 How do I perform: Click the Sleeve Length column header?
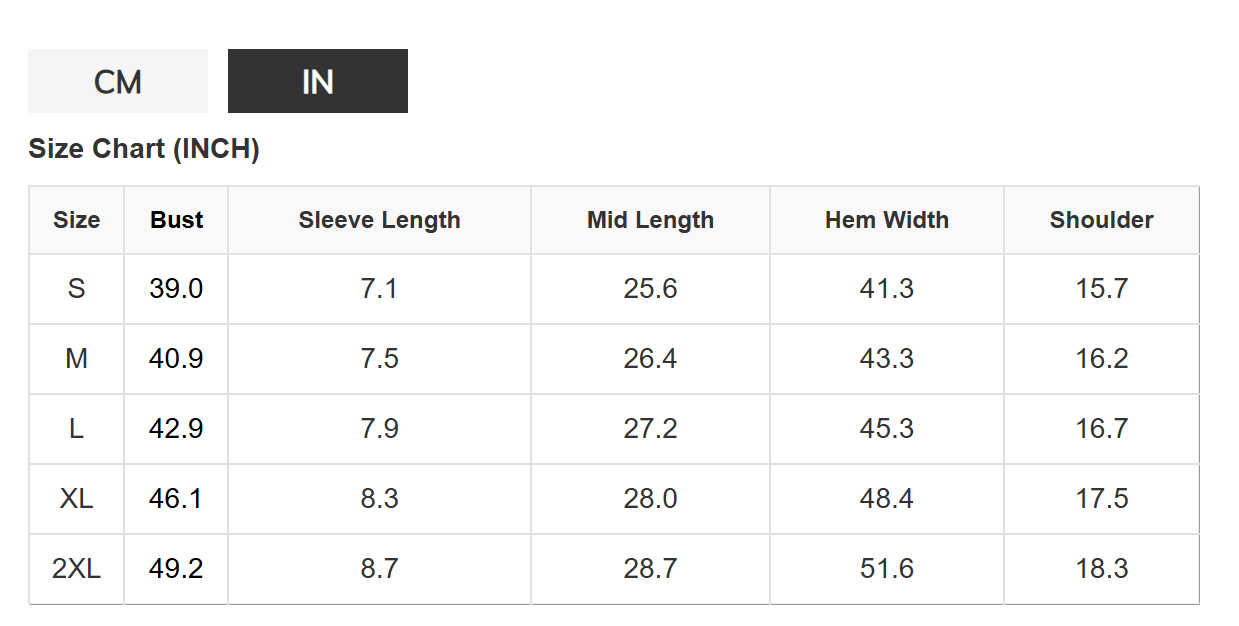[380, 220]
